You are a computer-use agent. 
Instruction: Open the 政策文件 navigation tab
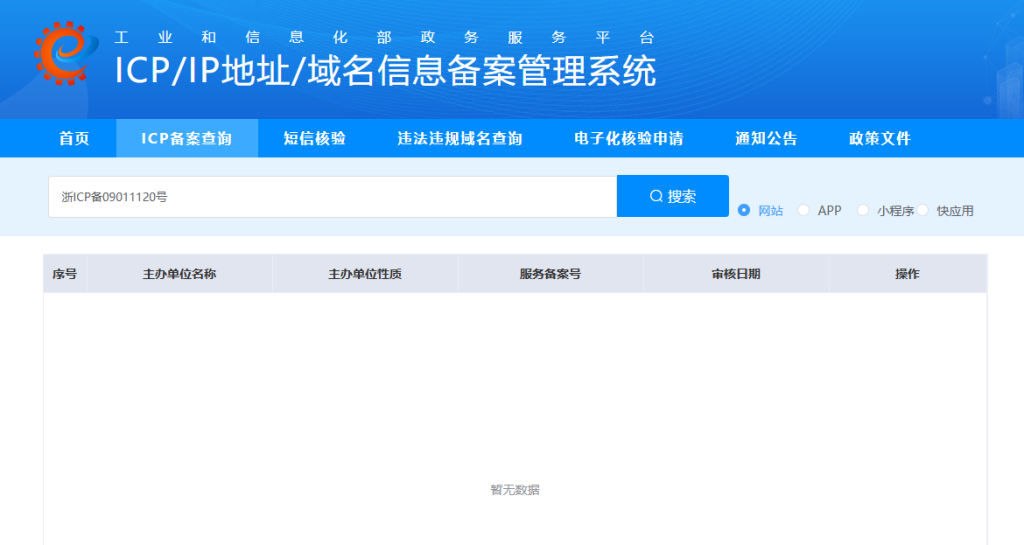880,139
